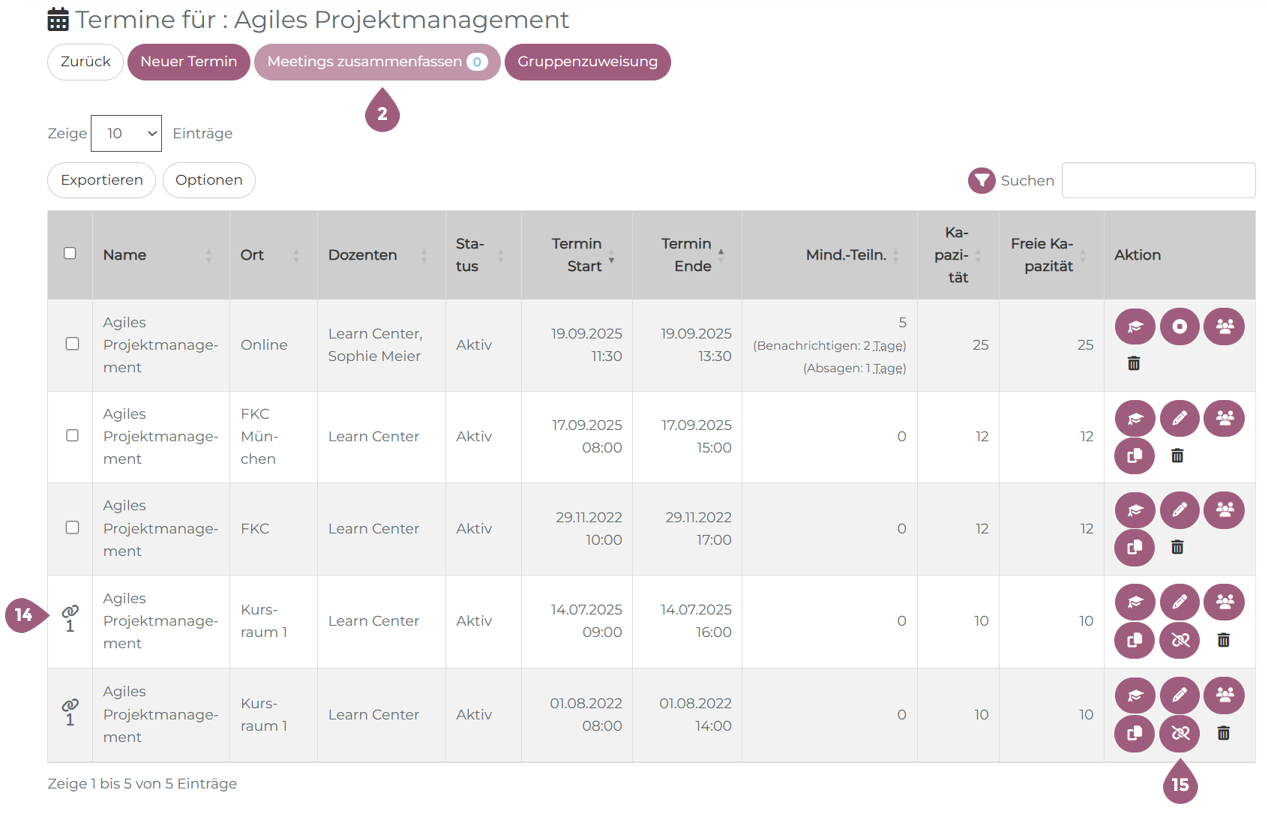The height and width of the screenshot is (819, 1267).
Task: Select the checkbox of the 29.11.2022 FKC row
Action: pos(72,527)
